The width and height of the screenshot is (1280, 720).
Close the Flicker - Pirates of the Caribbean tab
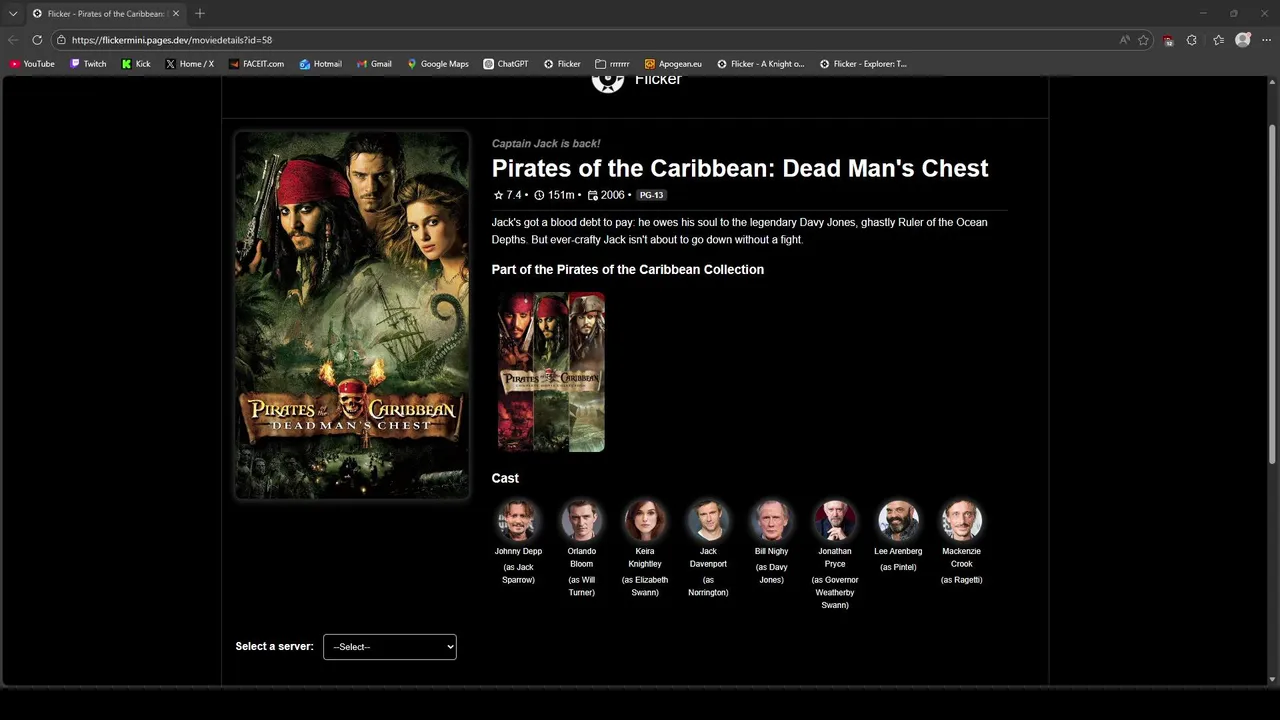pos(176,14)
